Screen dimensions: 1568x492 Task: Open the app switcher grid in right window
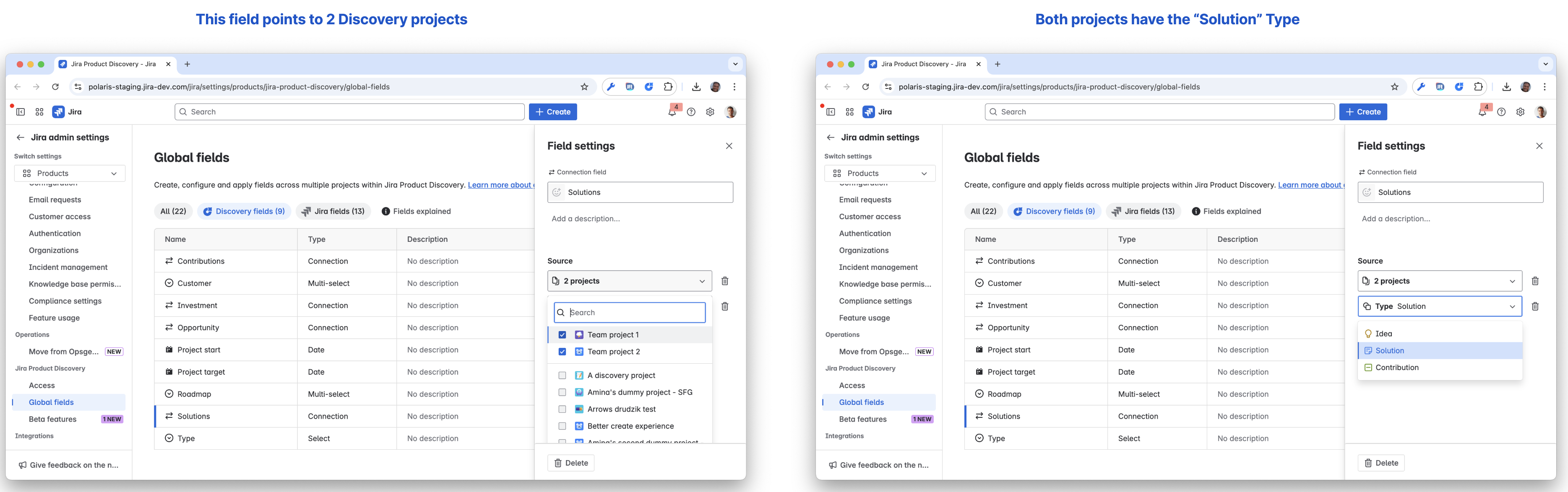[x=850, y=112]
